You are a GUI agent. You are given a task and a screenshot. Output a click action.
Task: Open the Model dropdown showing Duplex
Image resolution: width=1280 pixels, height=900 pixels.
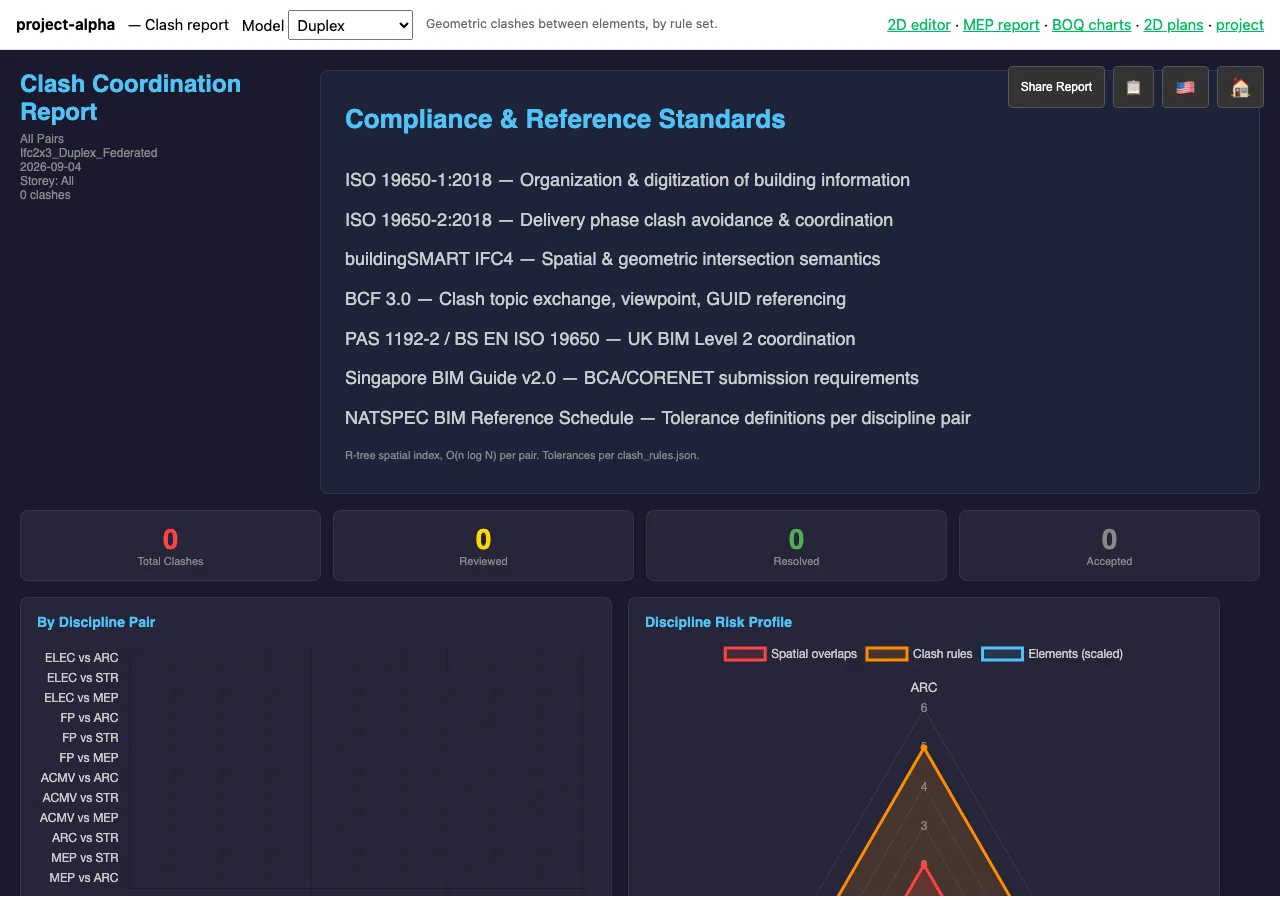click(350, 25)
